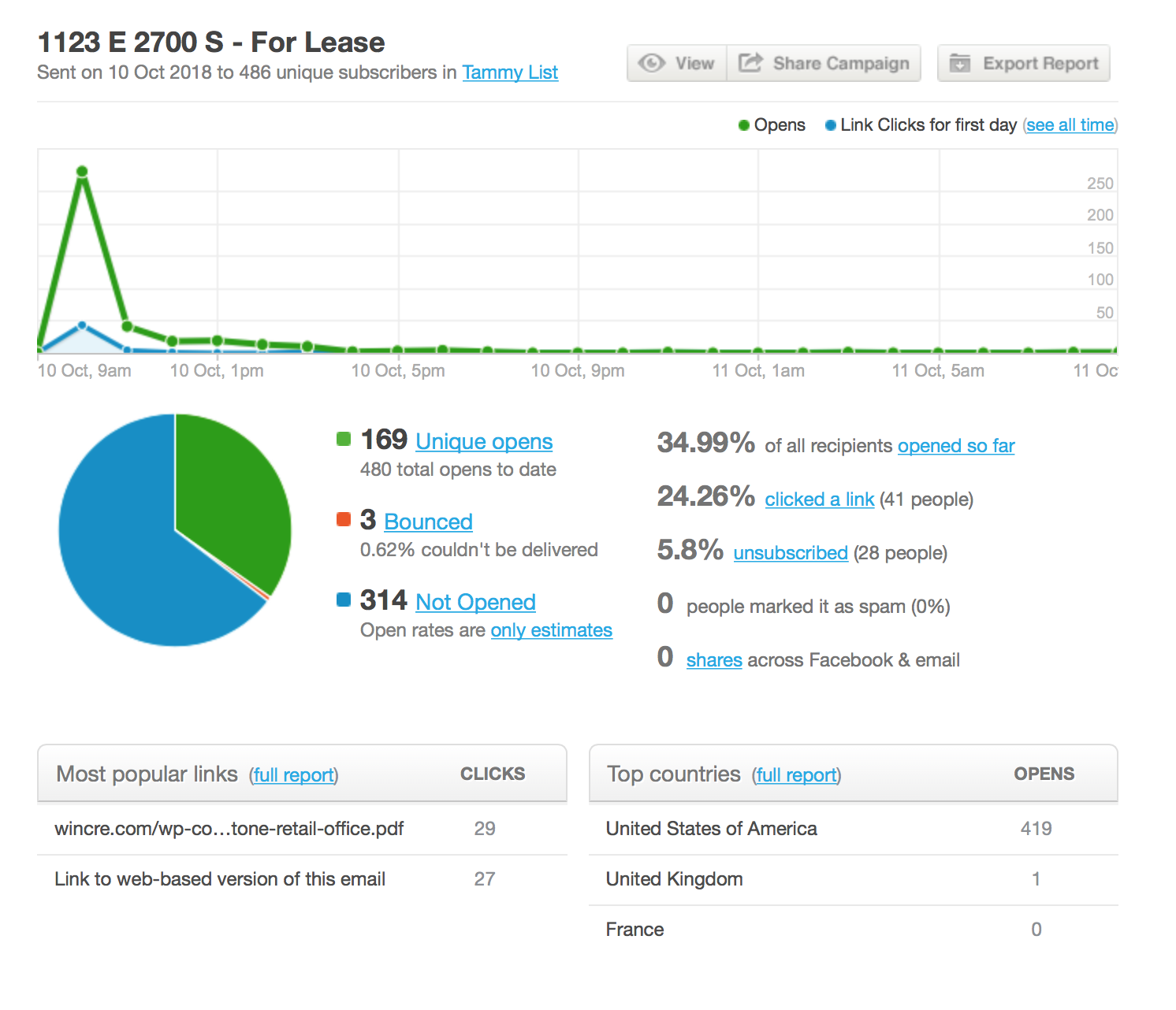The image size is (1176, 1010).
Task: Open the Tammy List subscriber list
Action: point(510,72)
